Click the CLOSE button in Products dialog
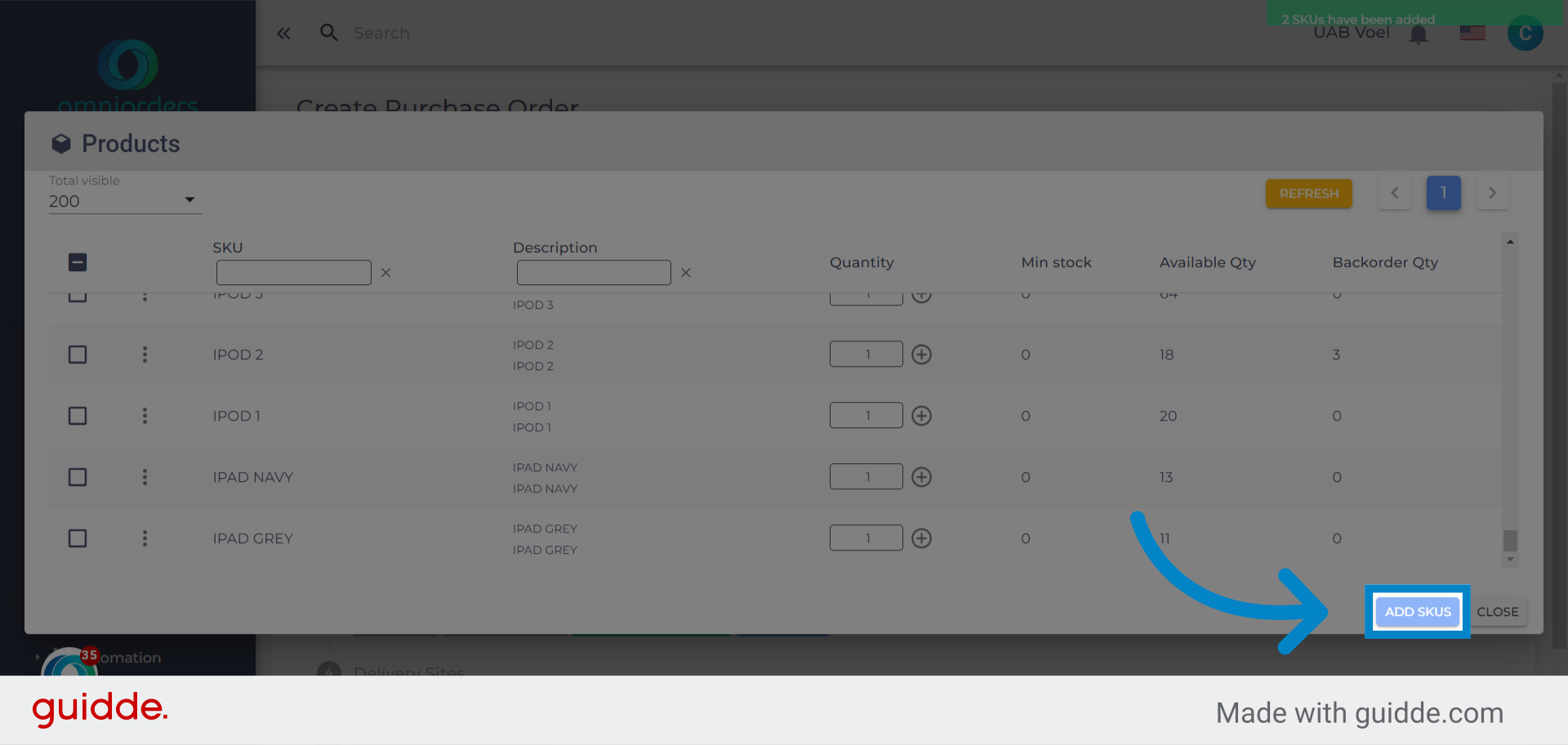Viewport: 1568px width, 745px height. [1497, 612]
